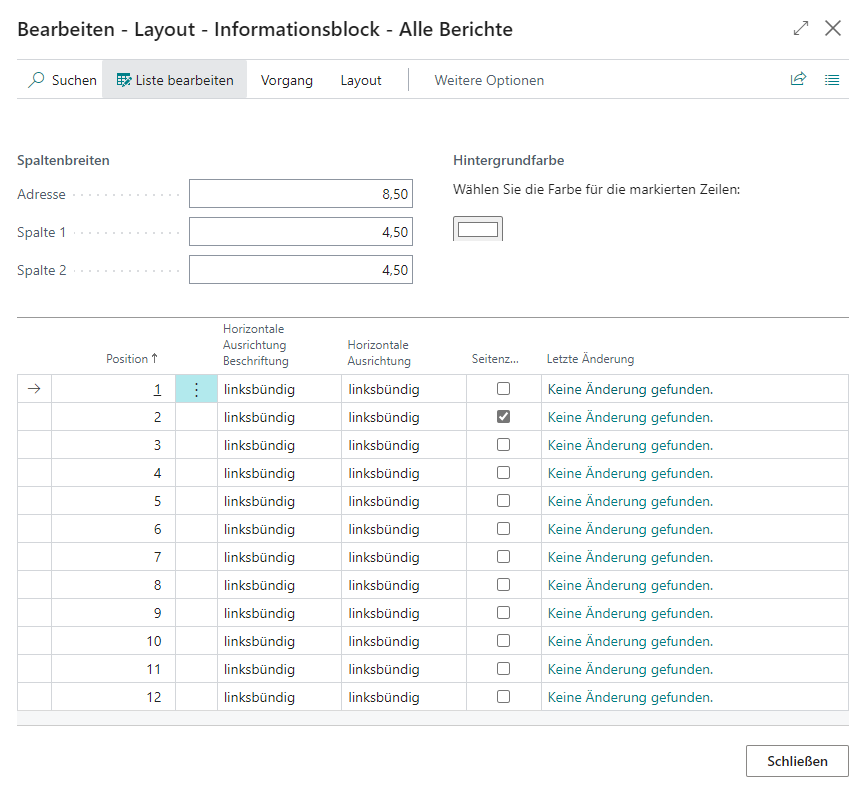Screen dimensions: 861x790
Task: Open the Vorgang menu
Action: click(x=286, y=80)
